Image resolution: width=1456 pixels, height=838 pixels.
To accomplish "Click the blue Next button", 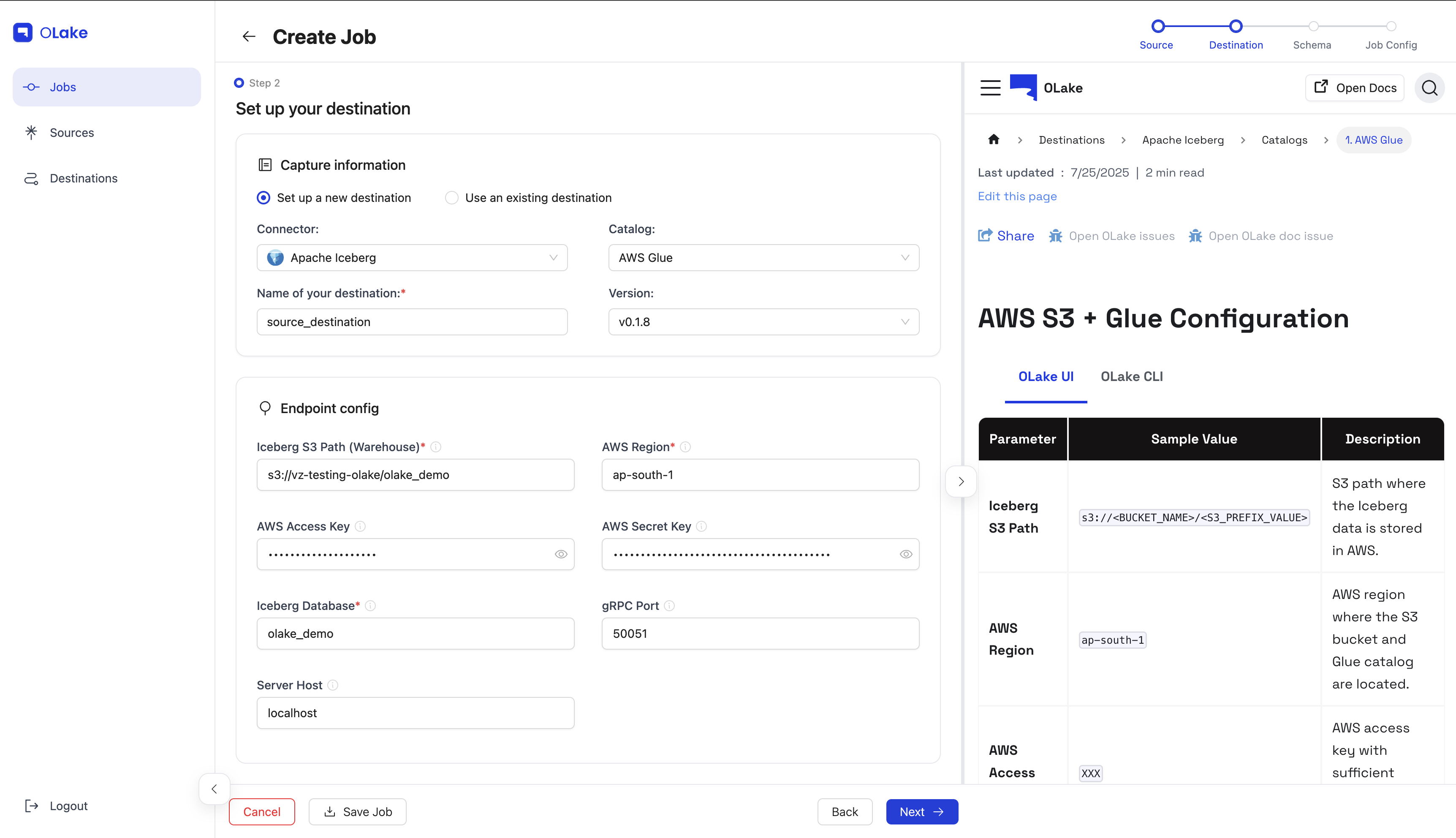I will [921, 811].
